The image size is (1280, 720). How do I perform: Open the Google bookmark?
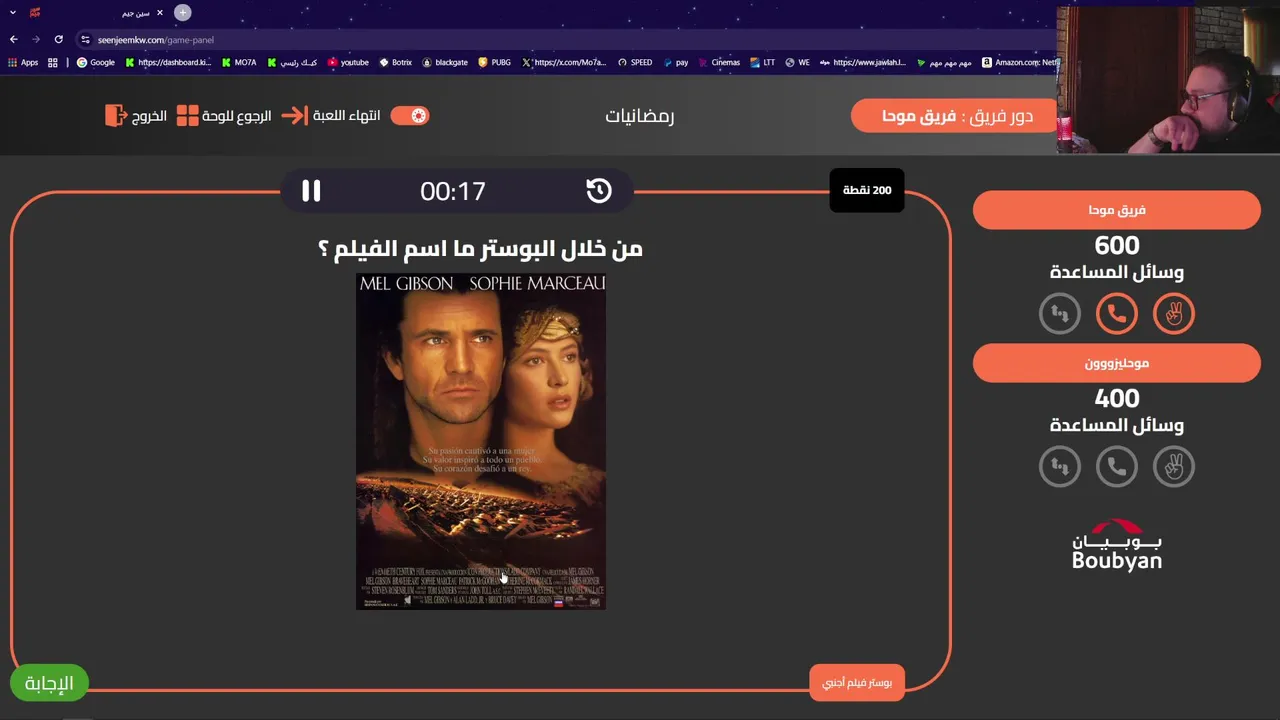click(96, 62)
